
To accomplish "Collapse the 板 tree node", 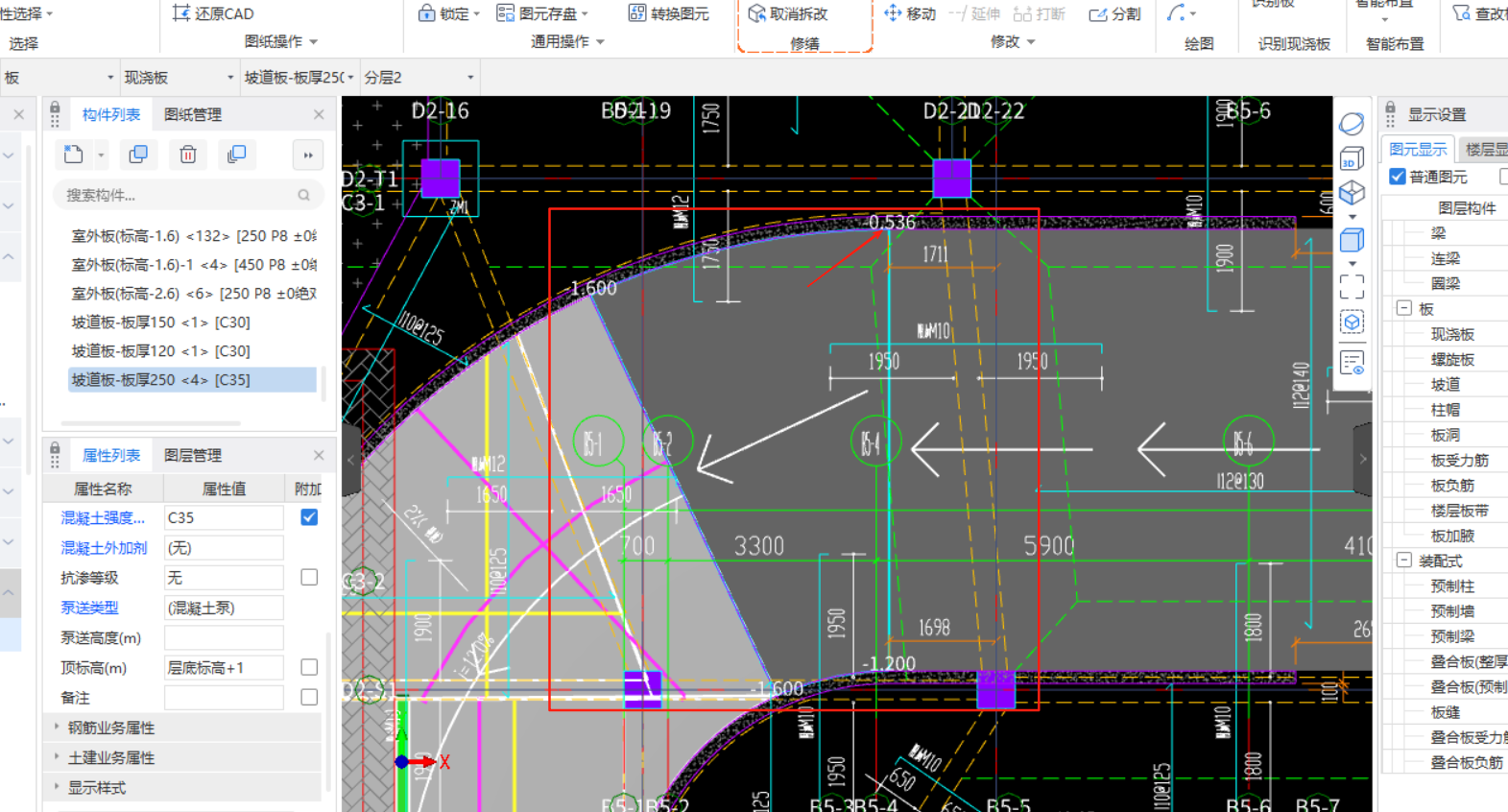I will click(x=1403, y=308).
